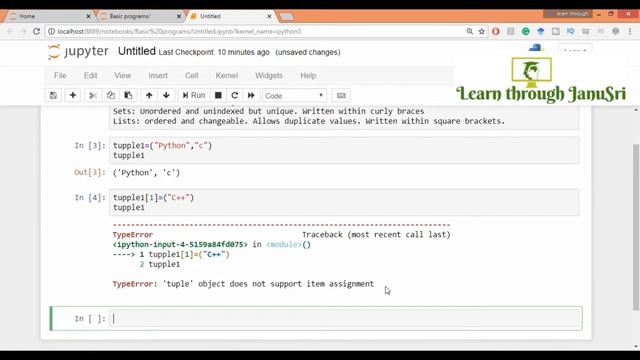Copy selected cells icon
The width and height of the screenshot is (640, 360).
pos(111,96)
